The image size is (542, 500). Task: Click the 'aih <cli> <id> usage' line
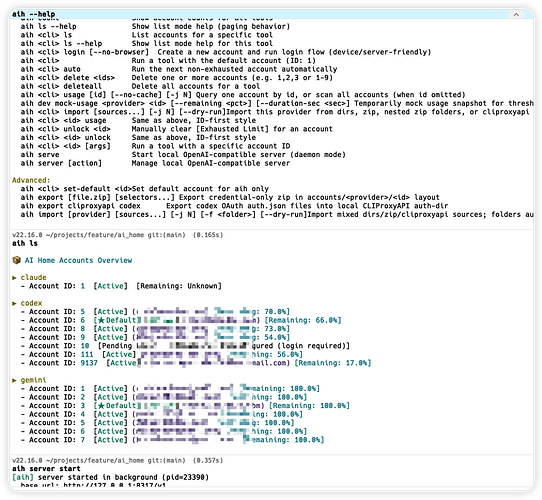[138, 120]
